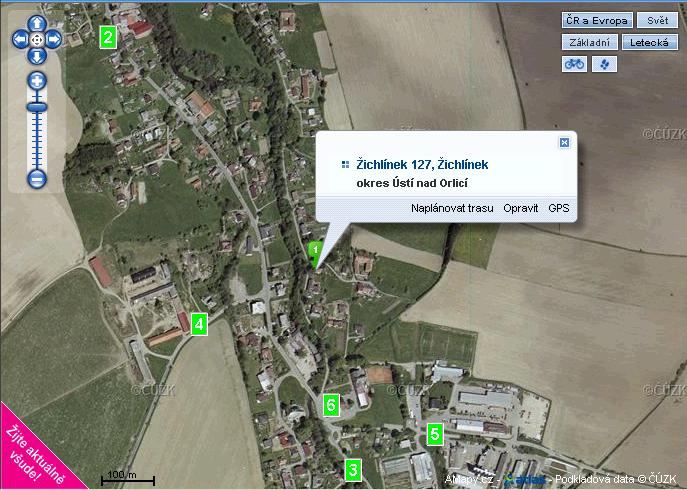The height and width of the screenshot is (490, 687).
Task: Select ČR a Evropa map region
Action: click(598, 20)
